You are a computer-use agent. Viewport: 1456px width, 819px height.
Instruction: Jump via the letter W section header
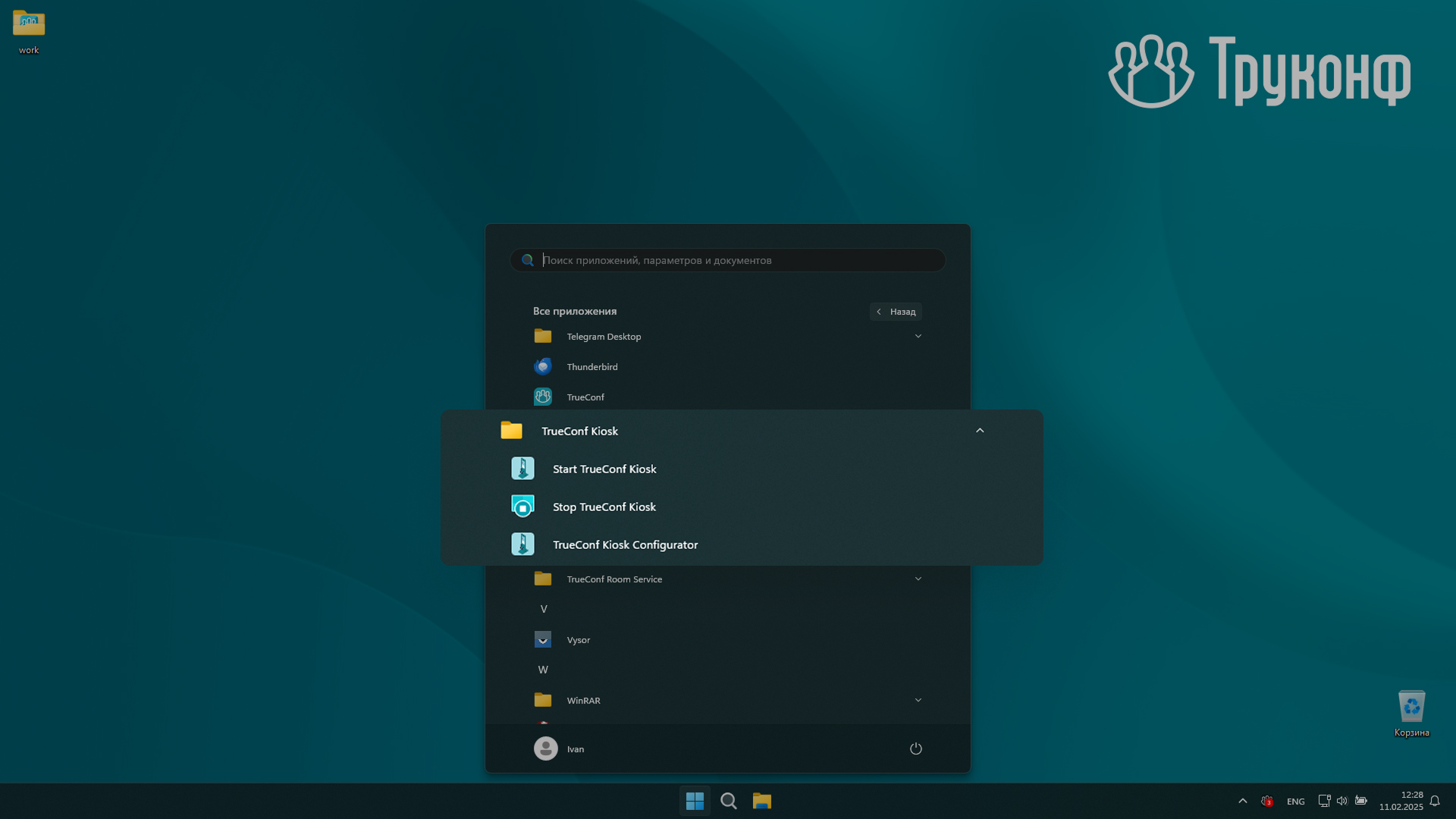point(543,670)
